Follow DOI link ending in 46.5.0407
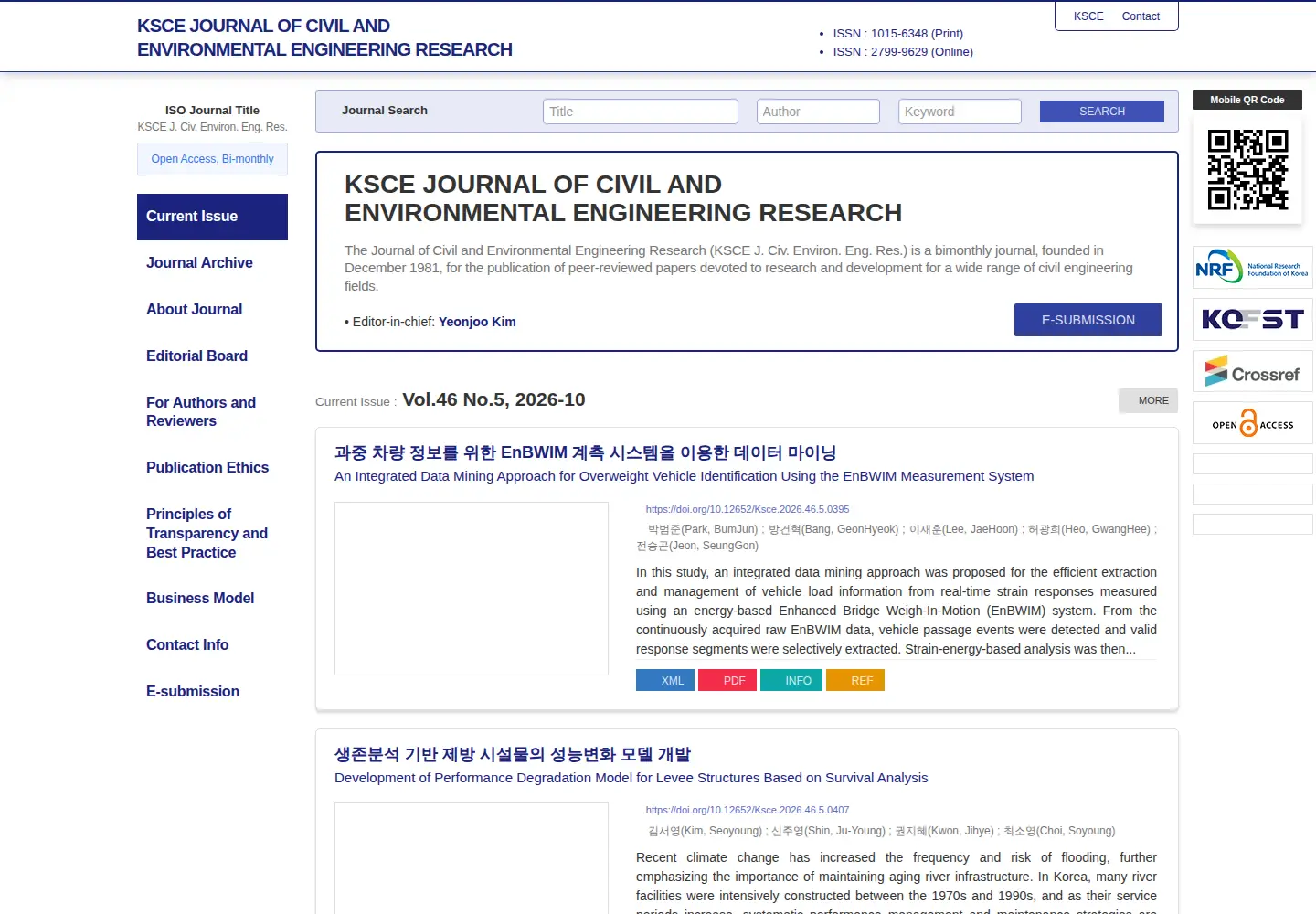1316x914 pixels. point(748,810)
